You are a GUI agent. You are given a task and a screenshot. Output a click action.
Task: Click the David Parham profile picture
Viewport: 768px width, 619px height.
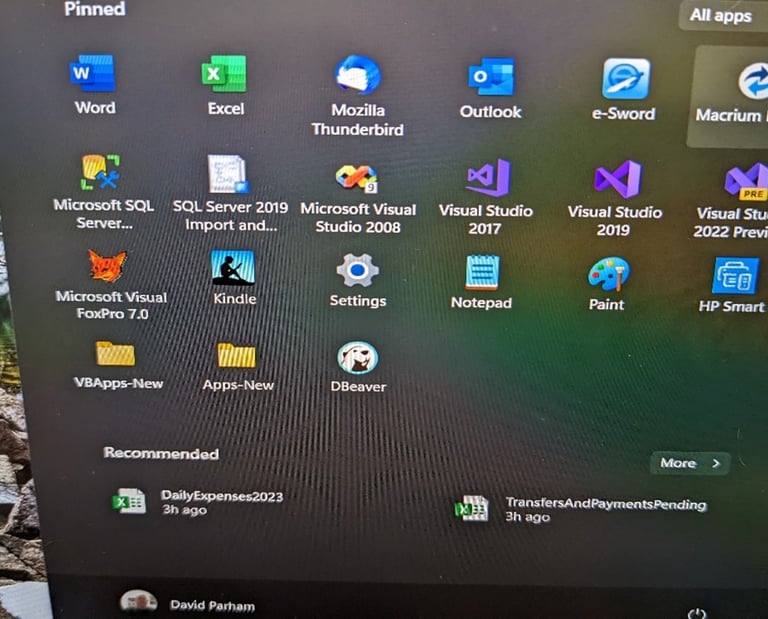tap(139, 601)
